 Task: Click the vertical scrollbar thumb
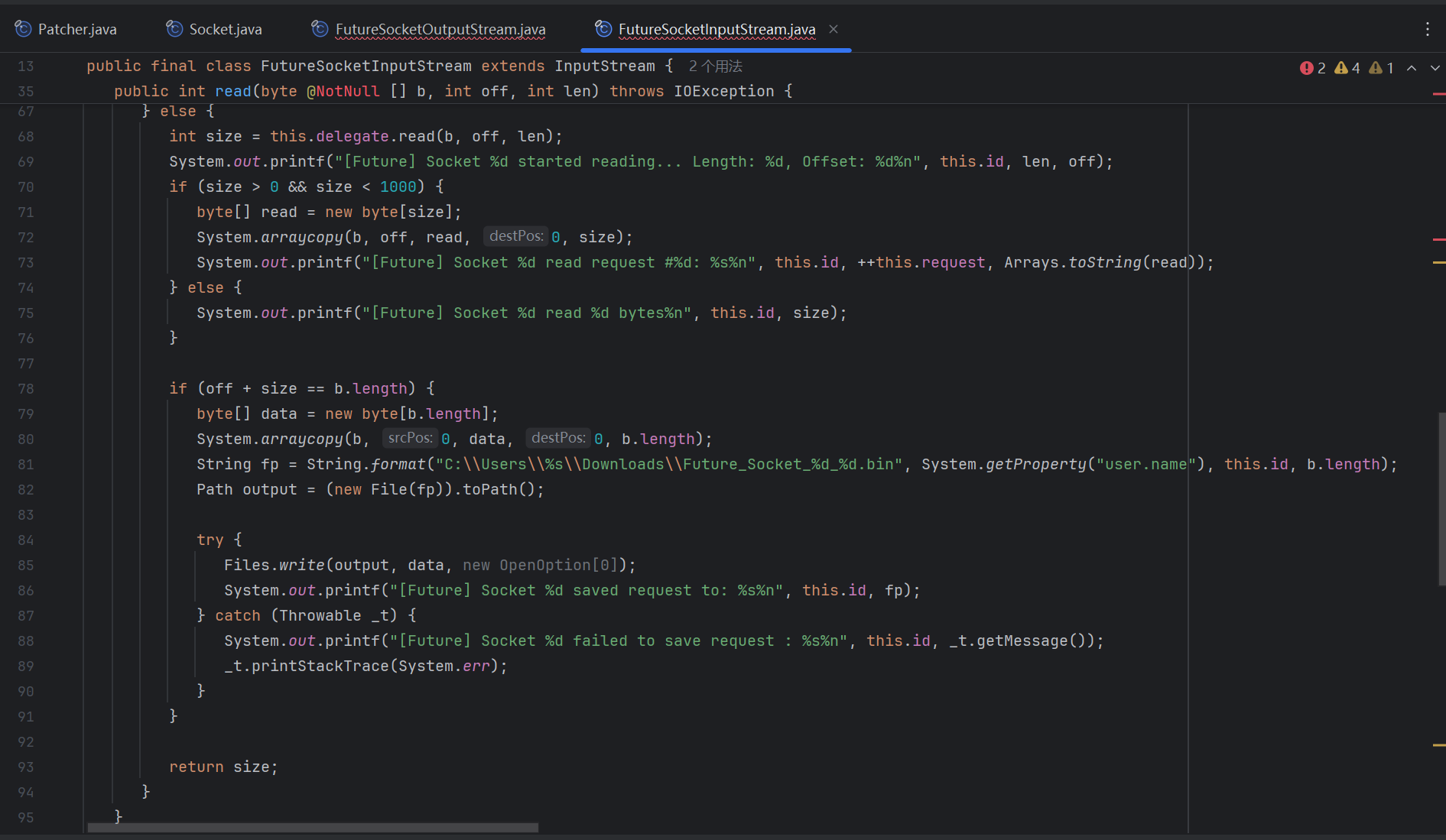click(x=1441, y=499)
